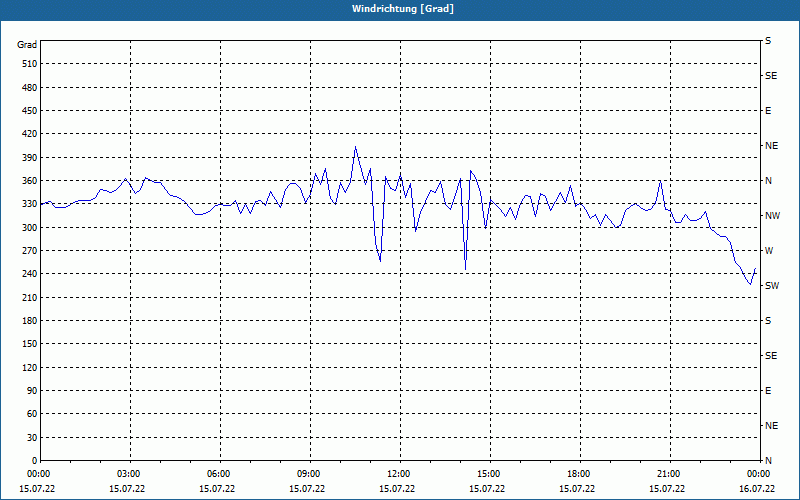Click the 15.07.22 date under 12:00
Screen dimensions: 800x500
(397, 489)
